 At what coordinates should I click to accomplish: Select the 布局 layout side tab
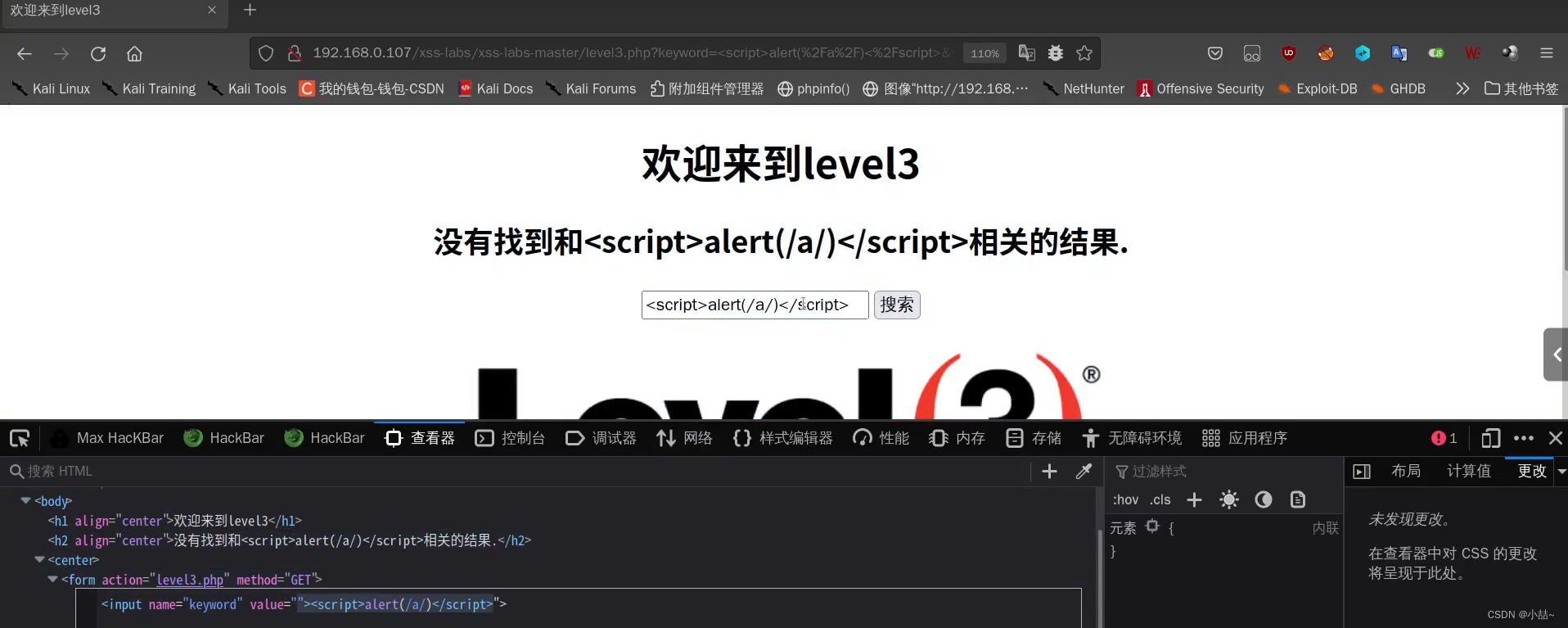pyautogui.click(x=1406, y=472)
